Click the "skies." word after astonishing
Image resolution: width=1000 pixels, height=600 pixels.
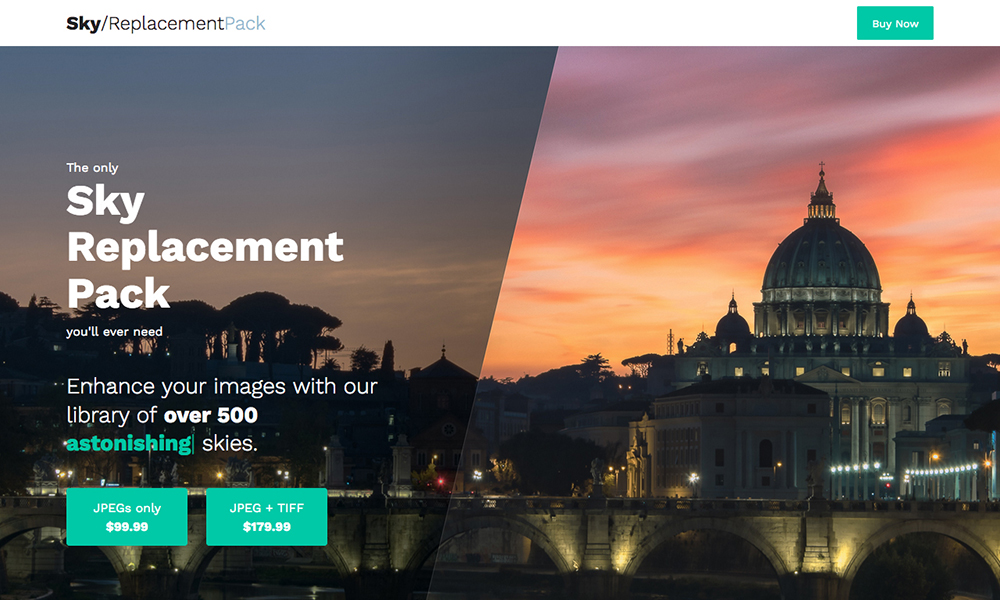[x=230, y=443]
